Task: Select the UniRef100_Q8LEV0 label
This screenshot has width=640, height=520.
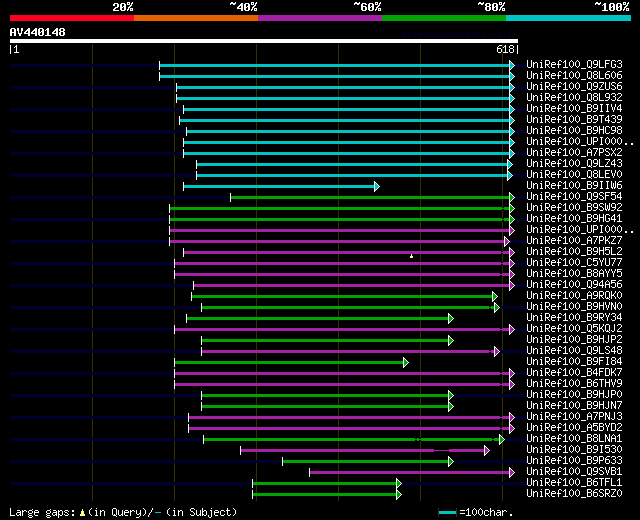Action: pos(574,175)
